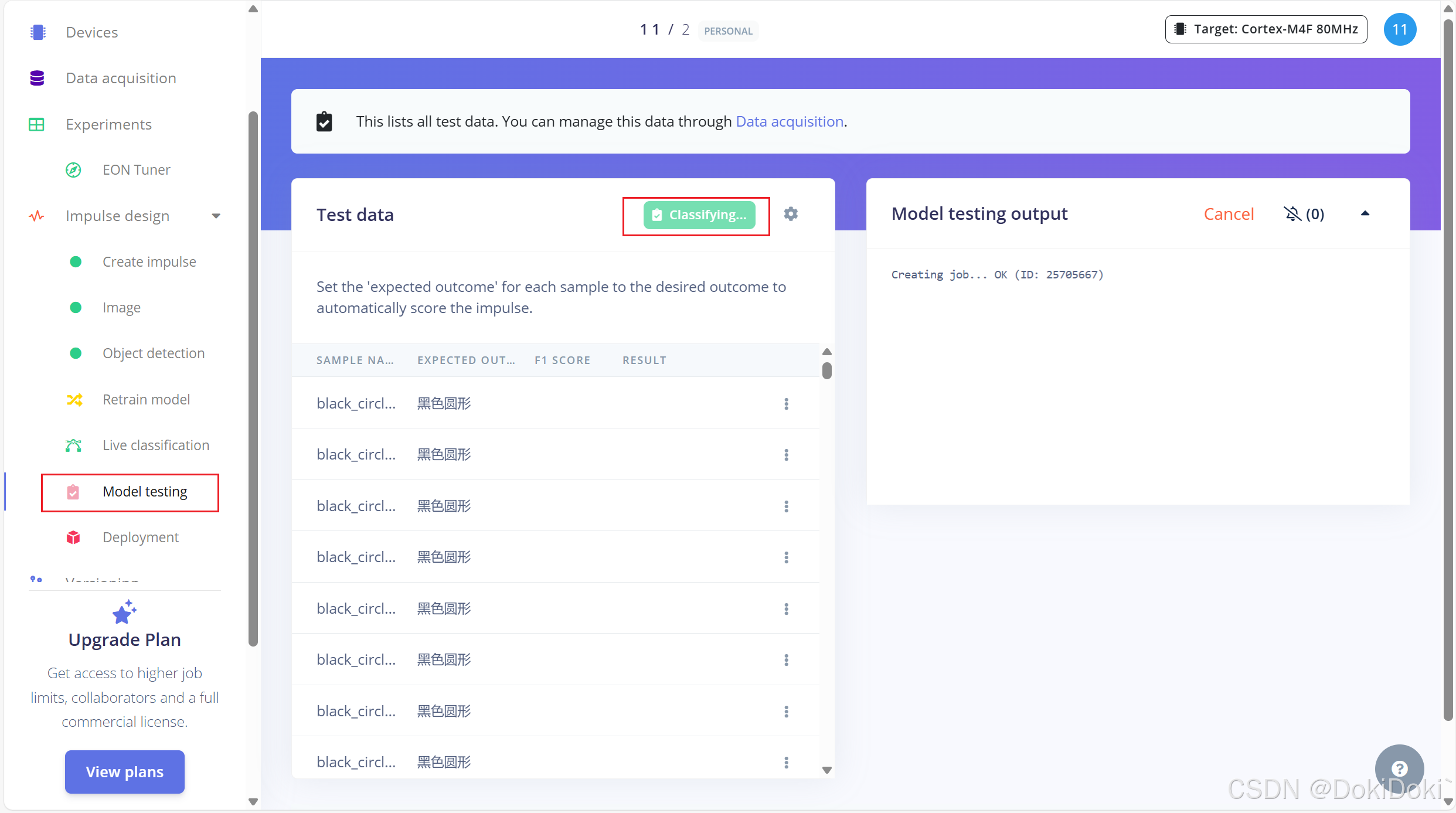Expand Impulse design dropdown arrow
Viewport: 1456px width, 813px height.
(x=216, y=216)
